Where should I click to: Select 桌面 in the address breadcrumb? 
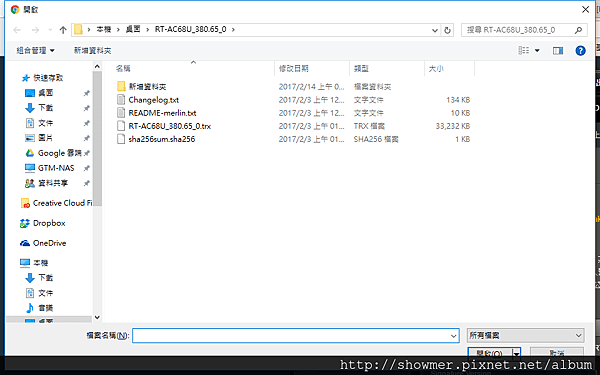point(133,29)
